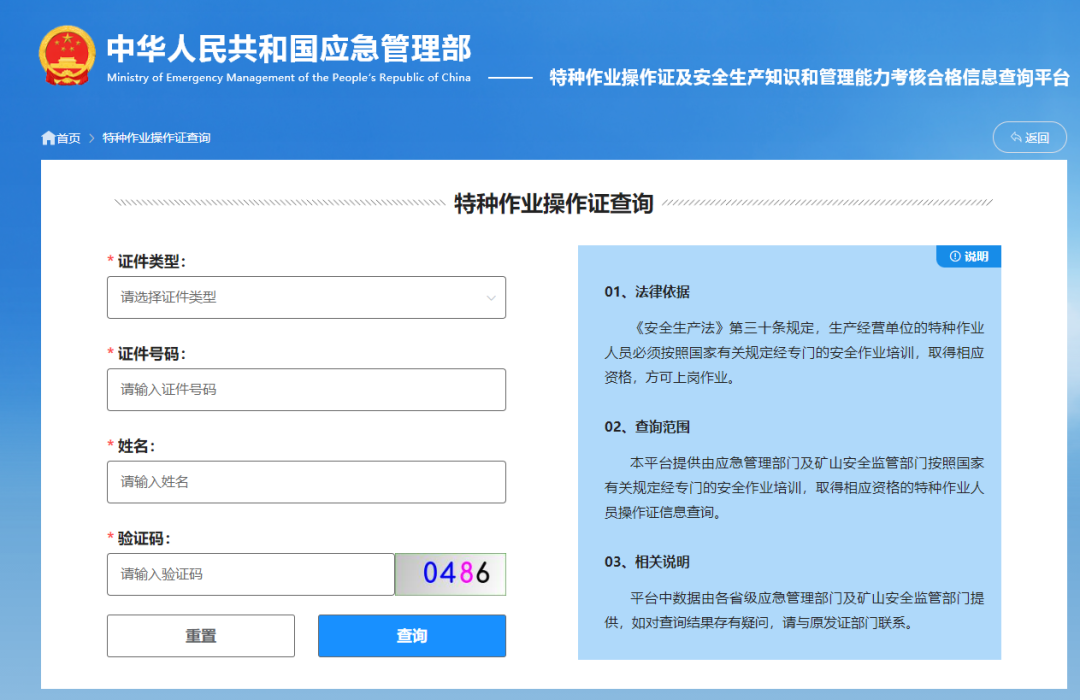Image resolution: width=1080 pixels, height=700 pixels.
Task: Open the 证件类型 certificate type dropdown
Action: pos(306,297)
